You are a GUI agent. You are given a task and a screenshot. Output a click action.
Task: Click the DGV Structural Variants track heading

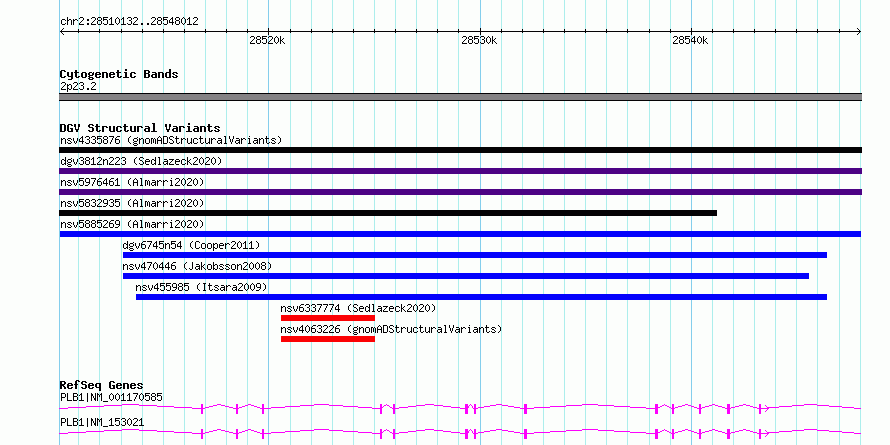point(140,128)
